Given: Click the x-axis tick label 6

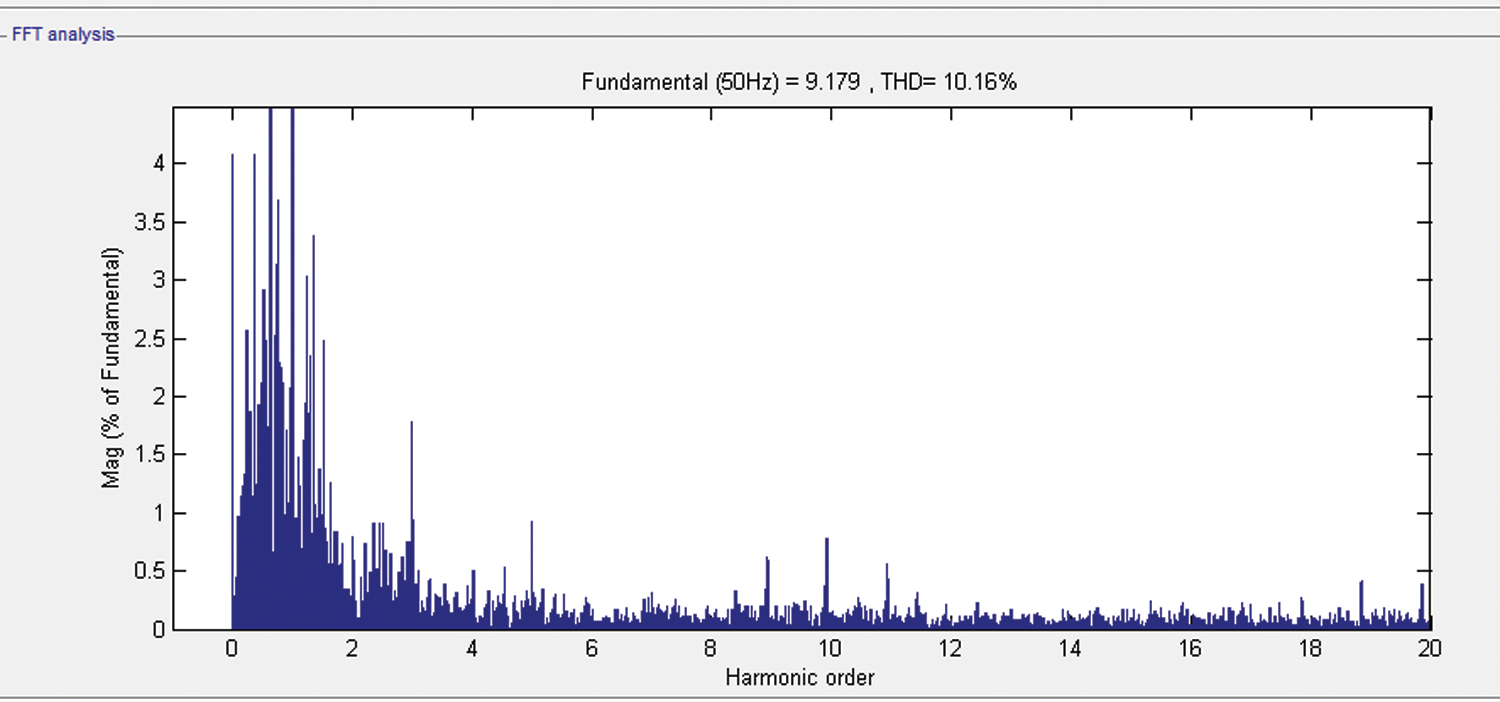Looking at the screenshot, I should coord(591,649).
